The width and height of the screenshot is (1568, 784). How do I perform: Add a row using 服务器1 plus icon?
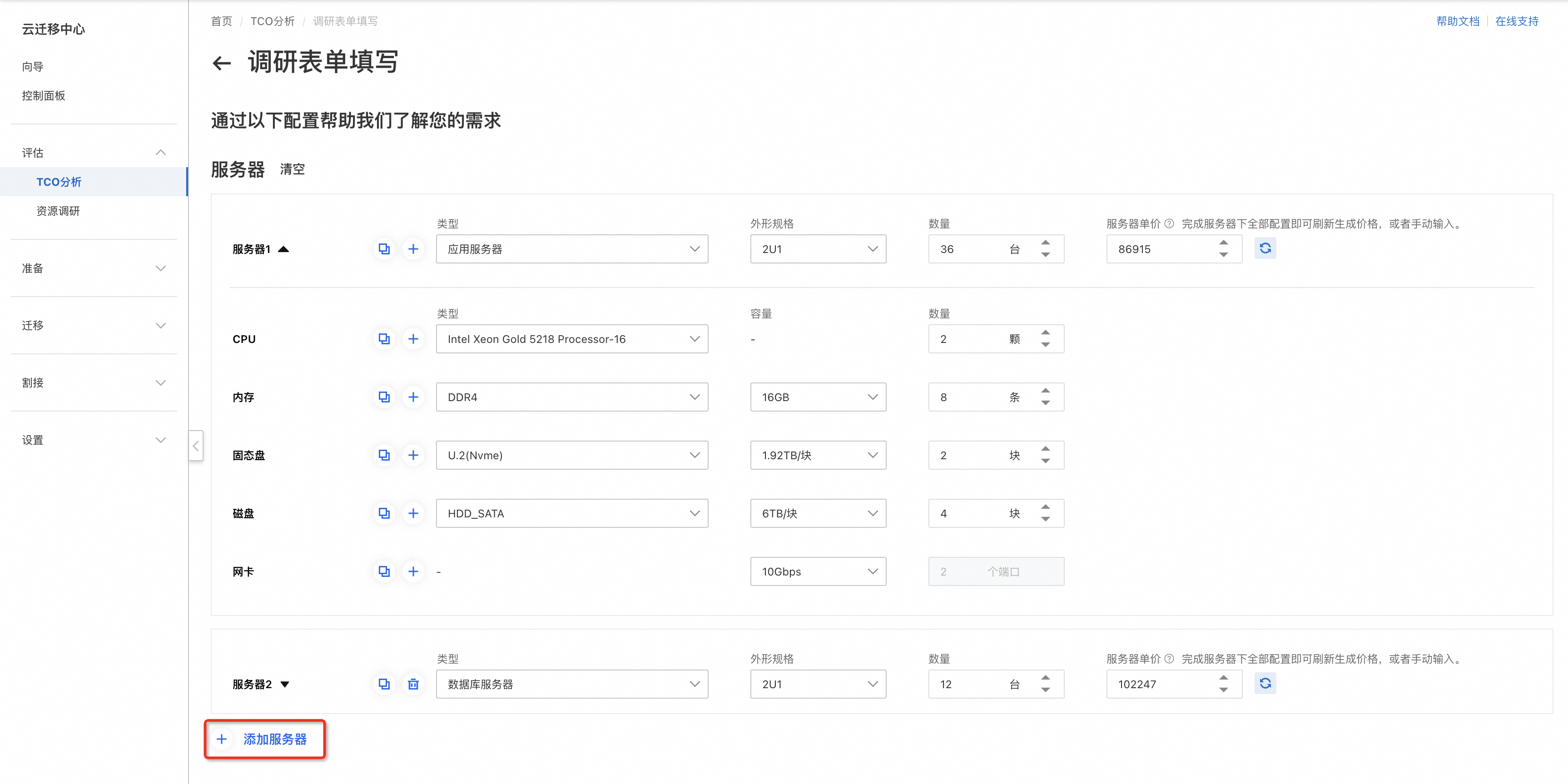click(x=413, y=249)
